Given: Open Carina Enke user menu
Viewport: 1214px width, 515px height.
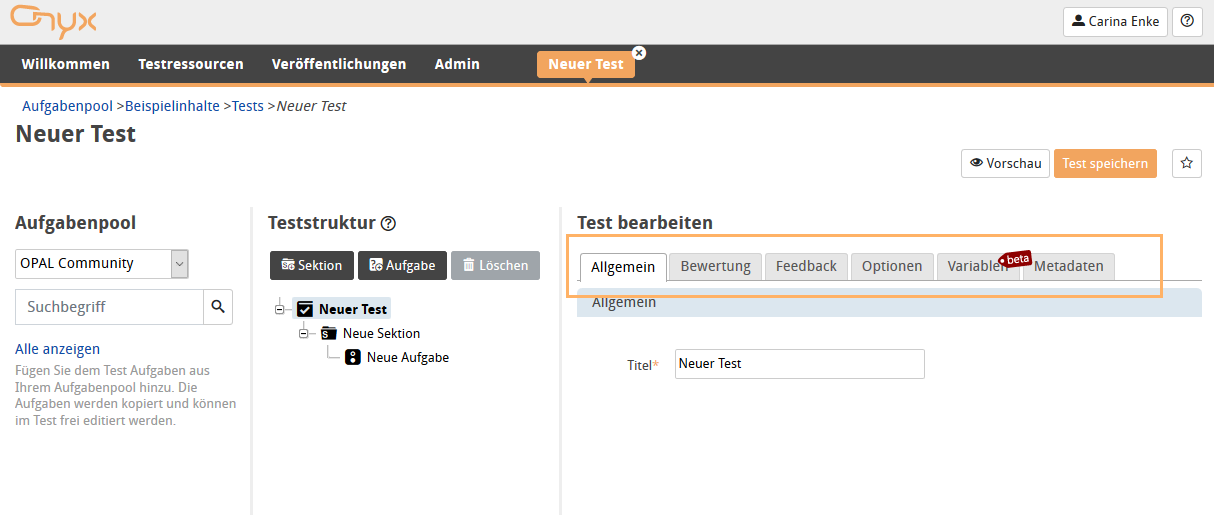Looking at the screenshot, I should click(x=1115, y=21).
